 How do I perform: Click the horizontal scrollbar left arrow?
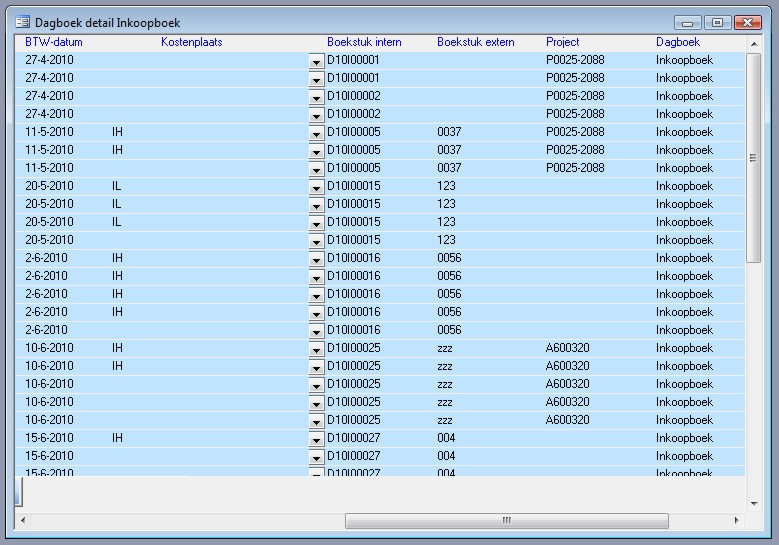[x=23, y=521]
